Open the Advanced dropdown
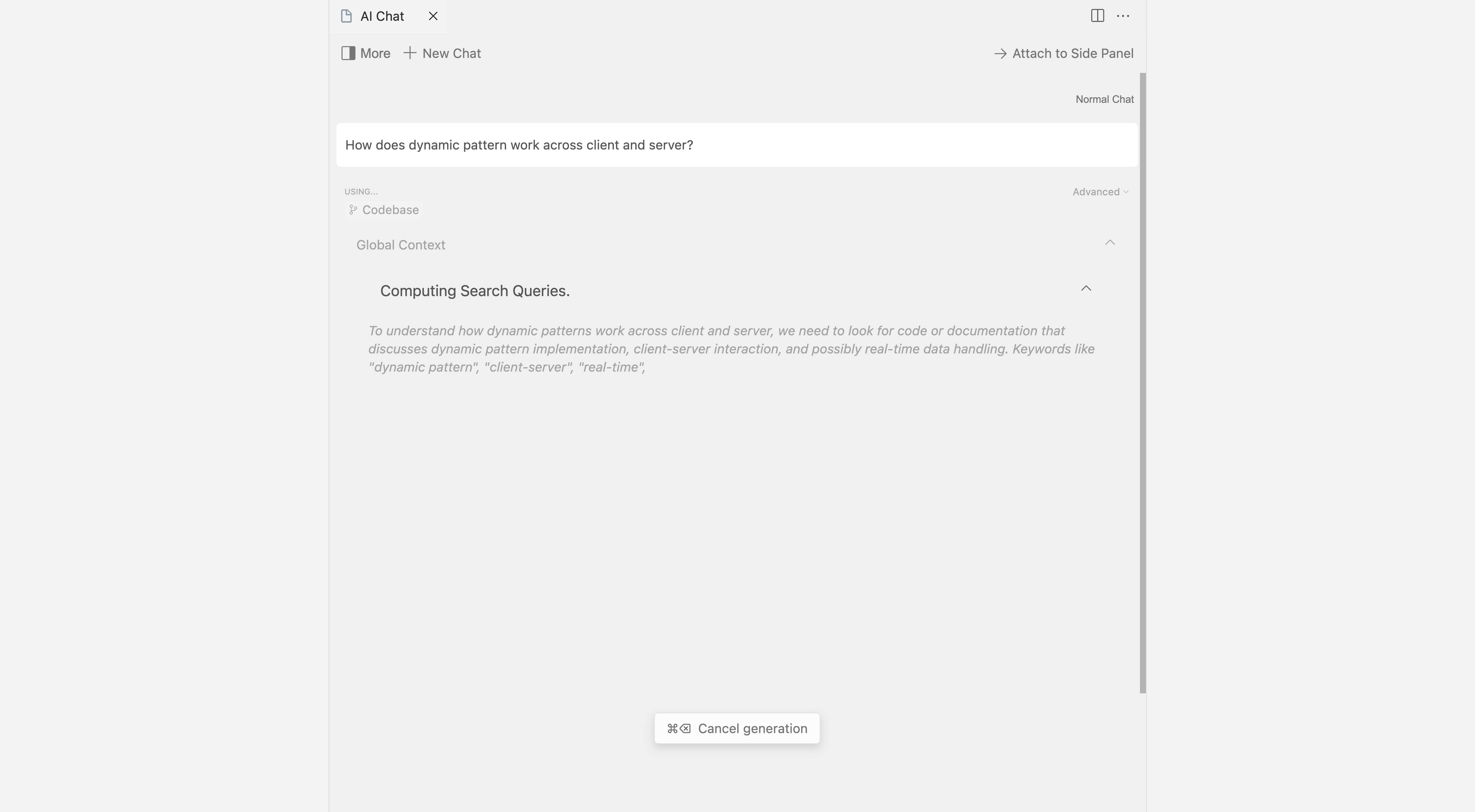1475x812 pixels. click(1100, 192)
